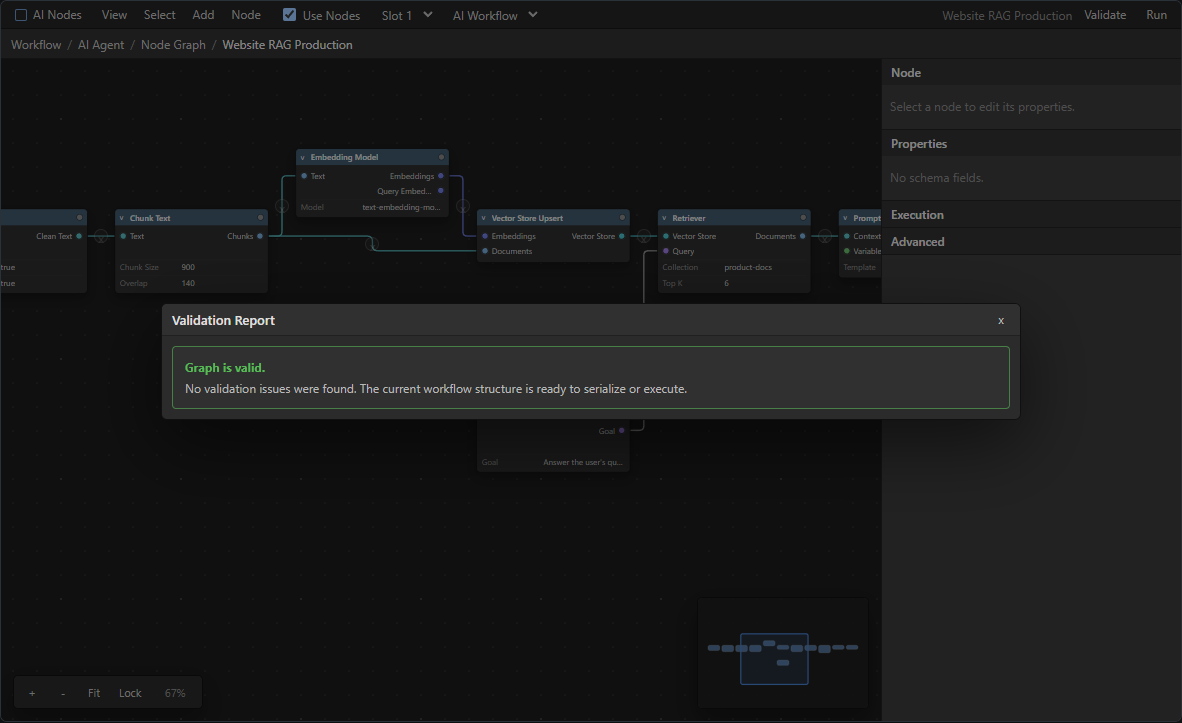The height and width of the screenshot is (723, 1182).
Task: Expand the Execution section
Action: click(x=1031, y=215)
